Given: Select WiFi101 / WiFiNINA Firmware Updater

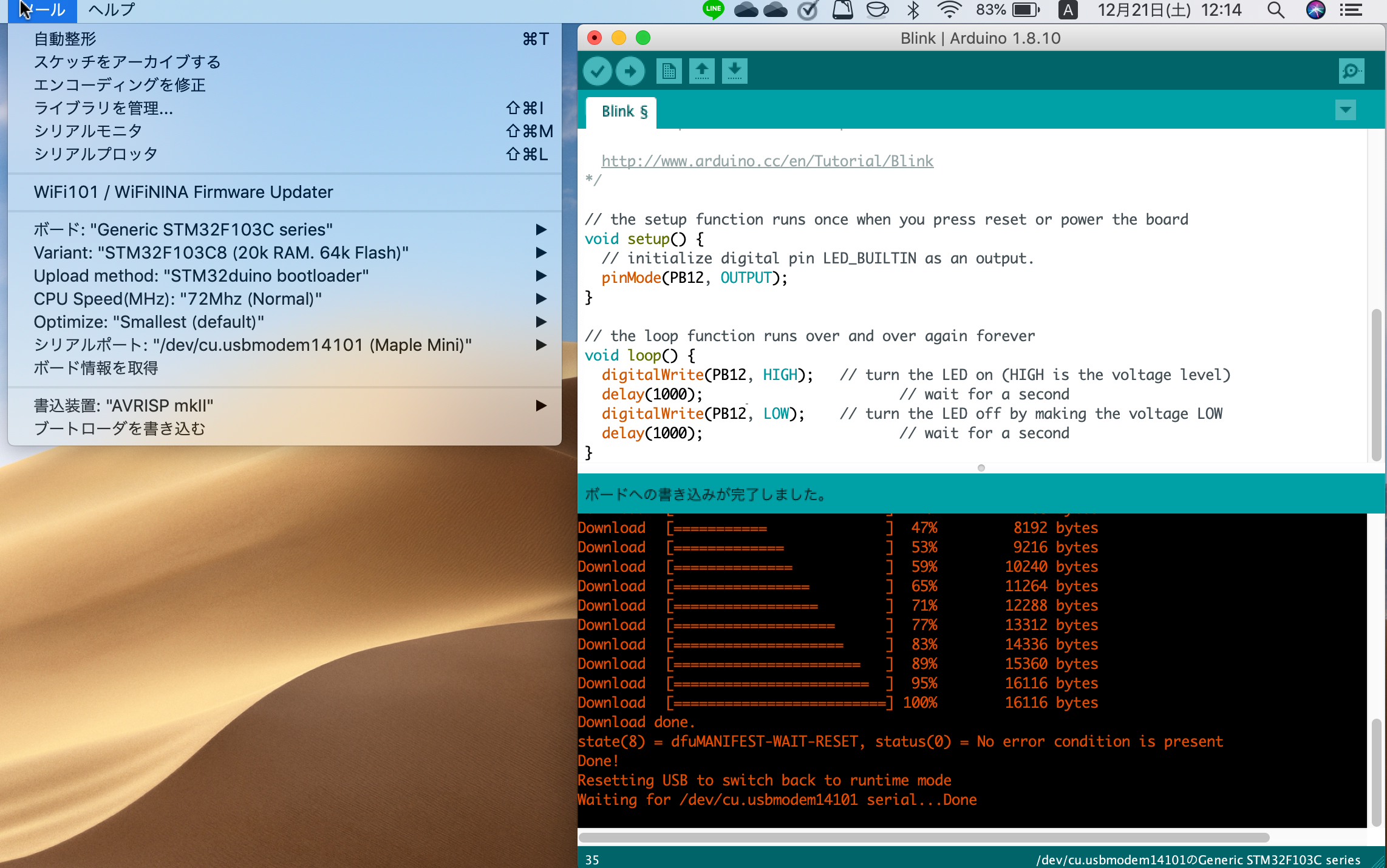Looking at the screenshot, I should (285, 192).
